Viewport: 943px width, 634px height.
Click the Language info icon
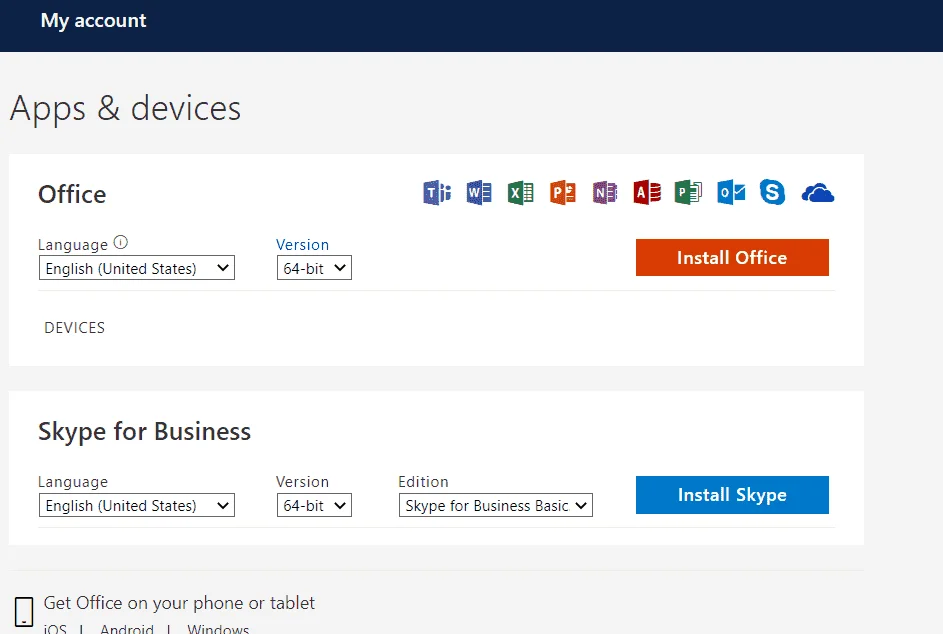click(121, 242)
